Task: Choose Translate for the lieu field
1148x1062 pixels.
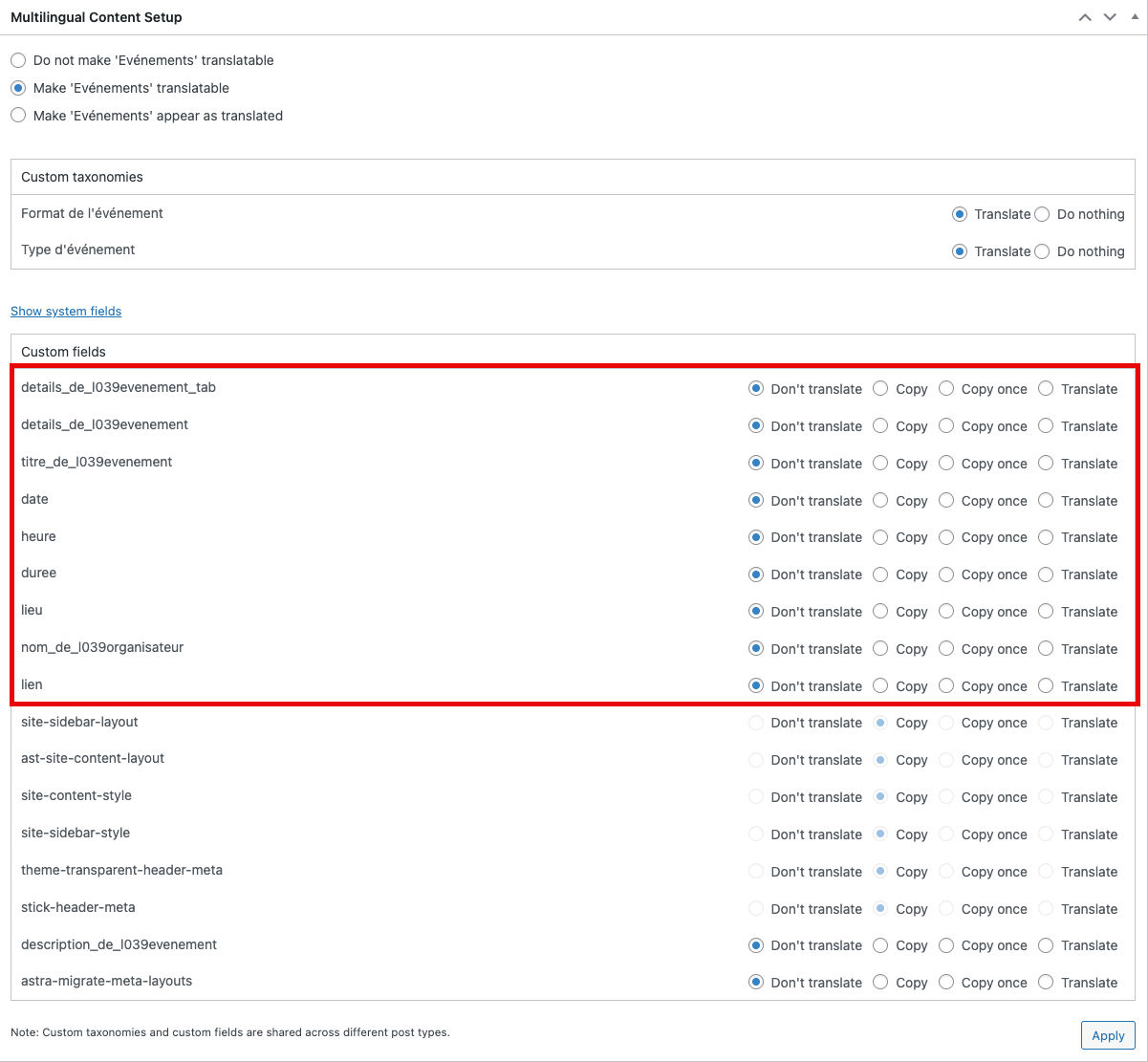Action: point(1046,612)
